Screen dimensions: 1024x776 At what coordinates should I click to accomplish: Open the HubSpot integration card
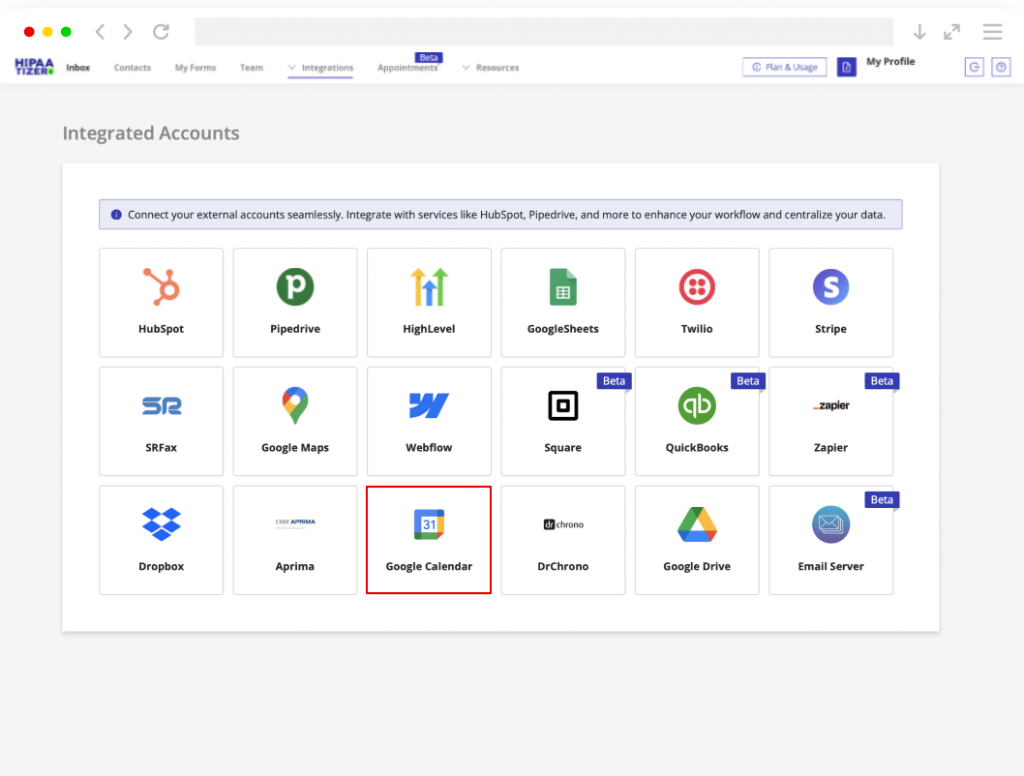[161, 302]
